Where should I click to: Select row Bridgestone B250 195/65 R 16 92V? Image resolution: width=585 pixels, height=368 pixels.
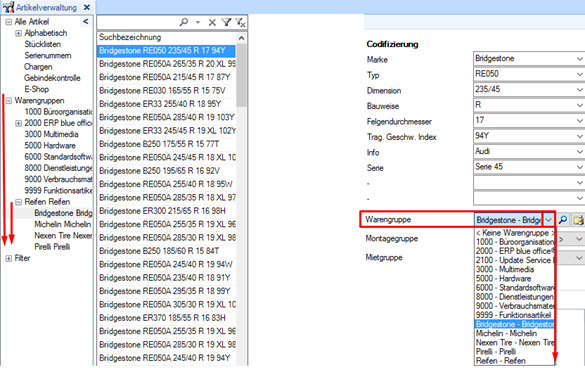166,171
